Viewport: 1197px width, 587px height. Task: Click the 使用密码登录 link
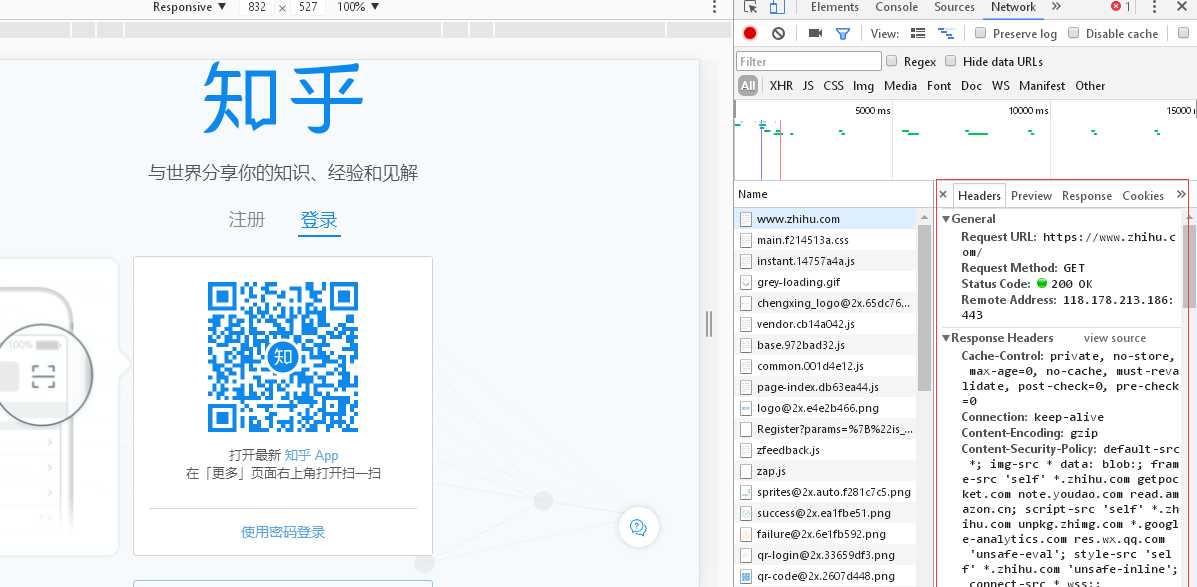(x=283, y=532)
